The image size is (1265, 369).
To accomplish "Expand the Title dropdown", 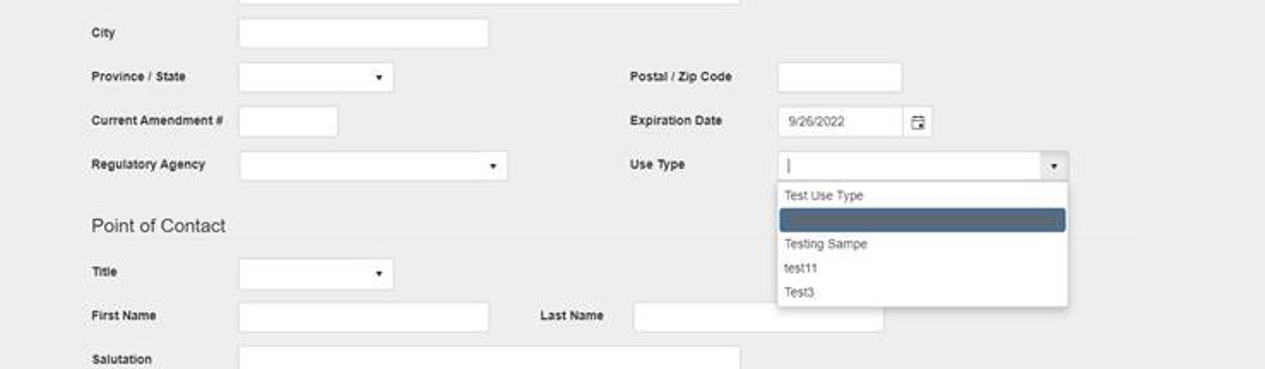I will pyautogui.click(x=316, y=273).
